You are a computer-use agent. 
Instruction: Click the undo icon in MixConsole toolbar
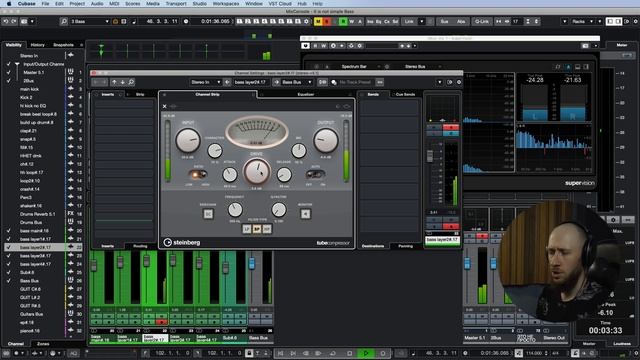[6, 21]
